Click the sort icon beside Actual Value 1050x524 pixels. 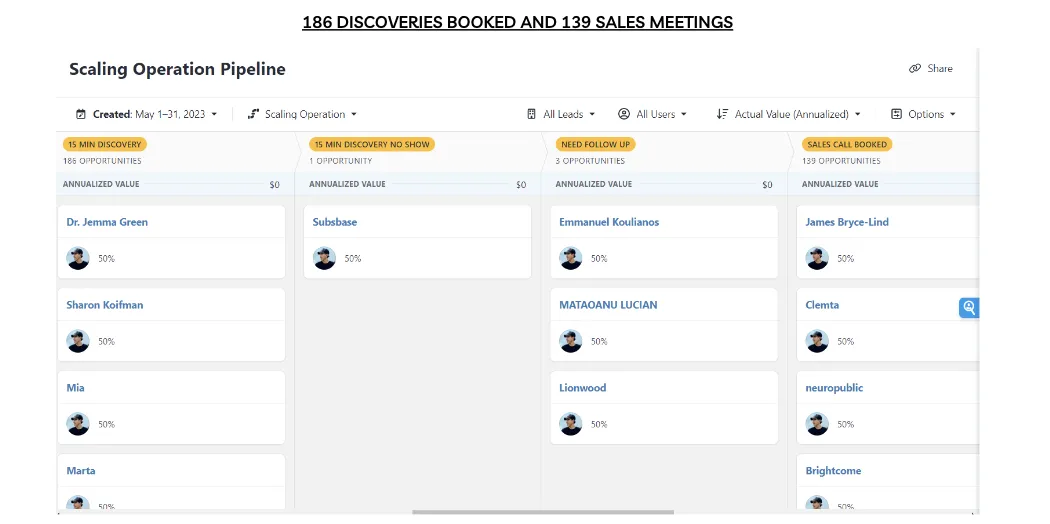point(722,114)
